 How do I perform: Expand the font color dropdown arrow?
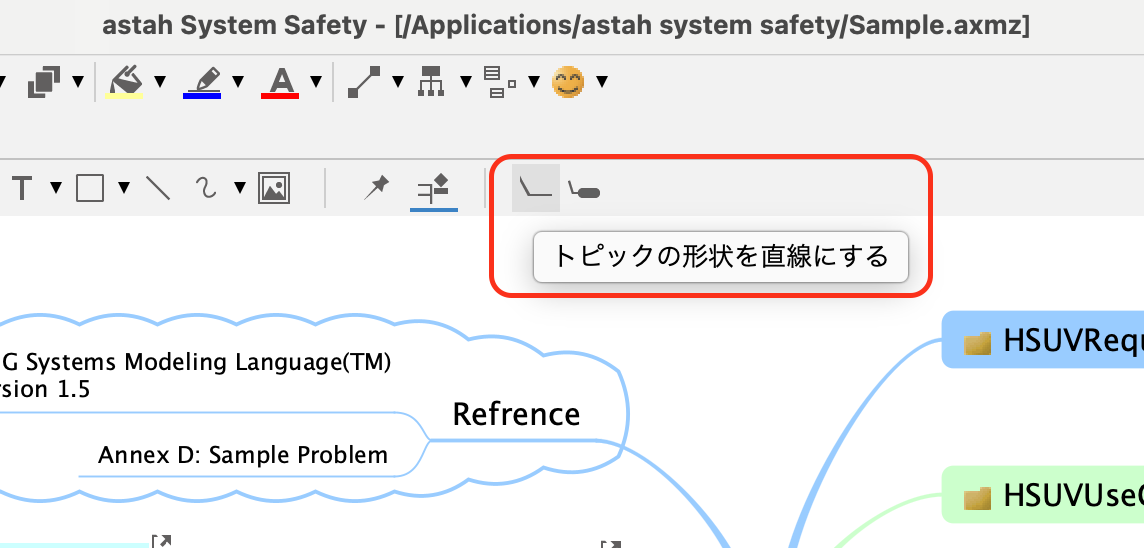pyautogui.click(x=316, y=81)
